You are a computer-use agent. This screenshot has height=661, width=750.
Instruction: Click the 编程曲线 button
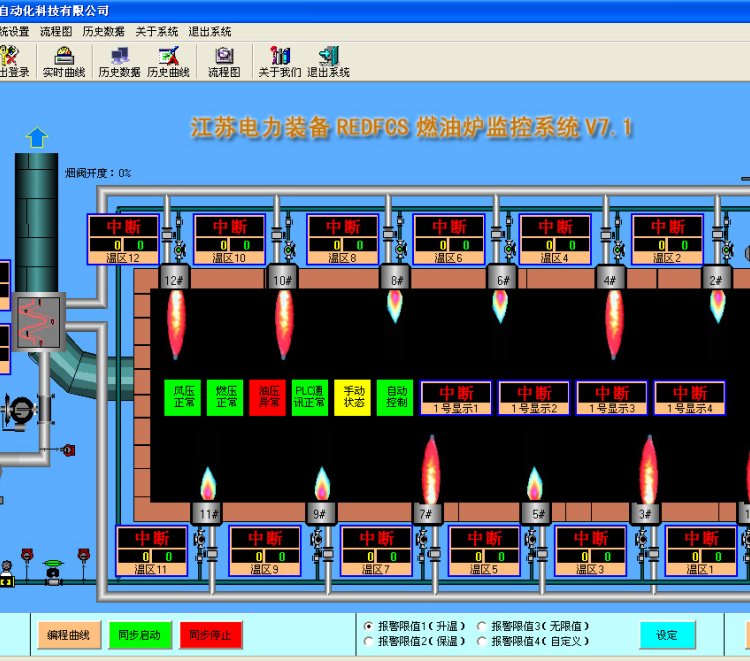pyautogui.click(x=68, y=635)
